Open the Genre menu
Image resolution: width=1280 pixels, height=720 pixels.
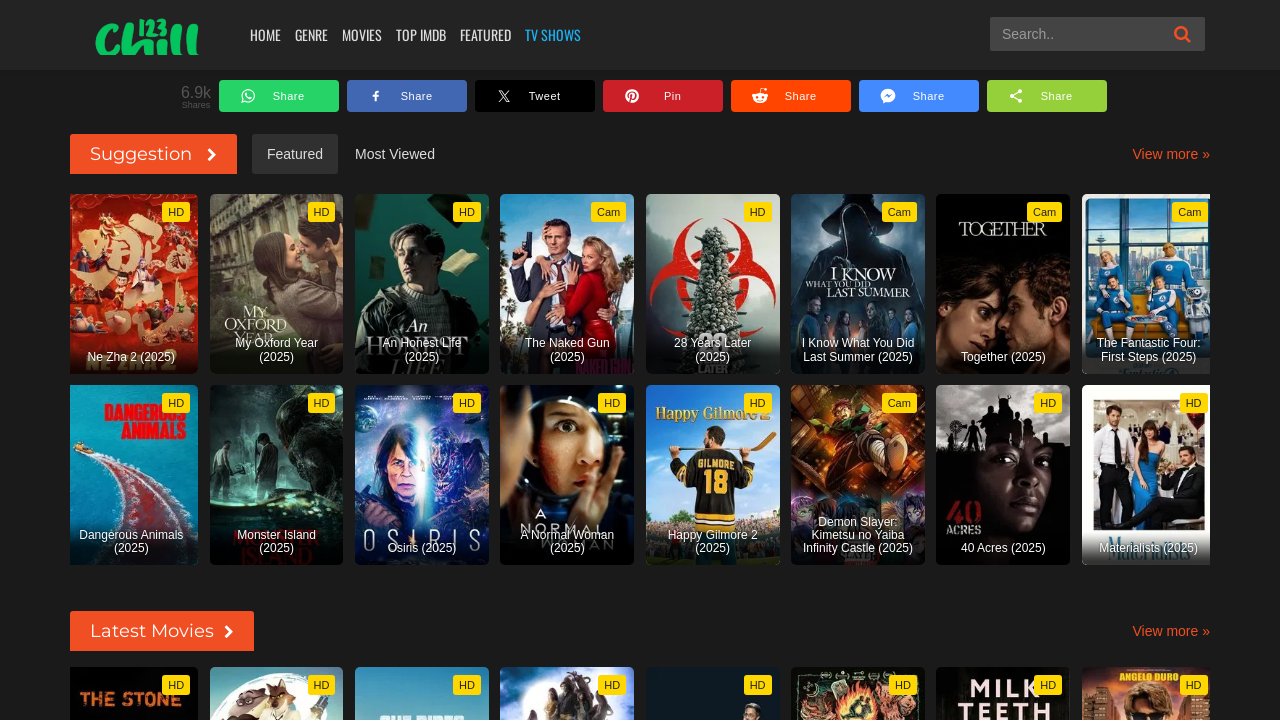[311, 35]
